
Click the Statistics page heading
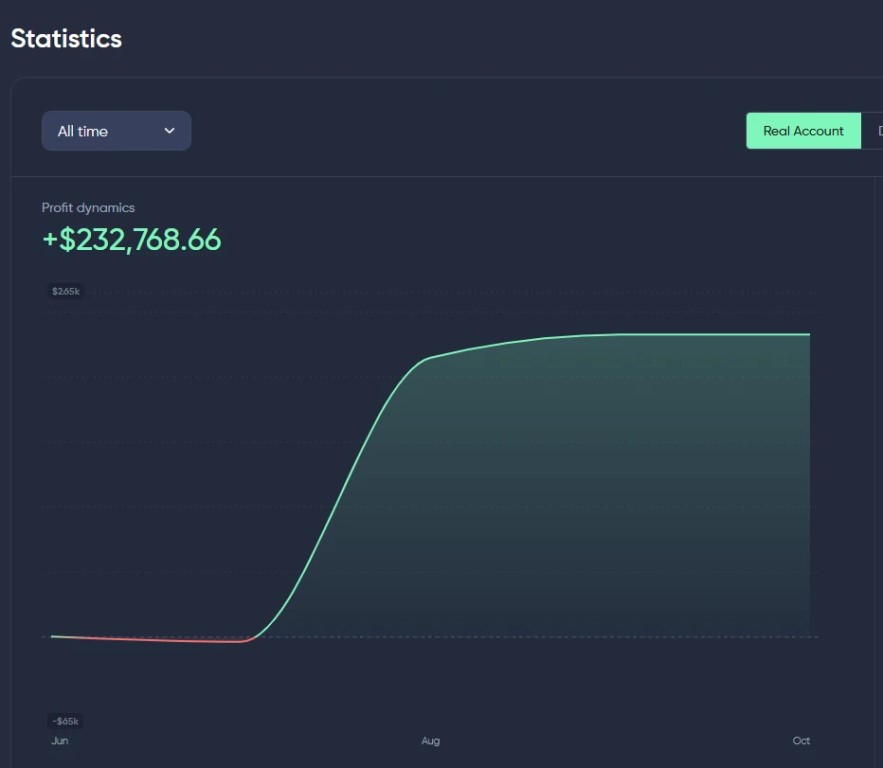pyautogui.click(x=66, y=38)
